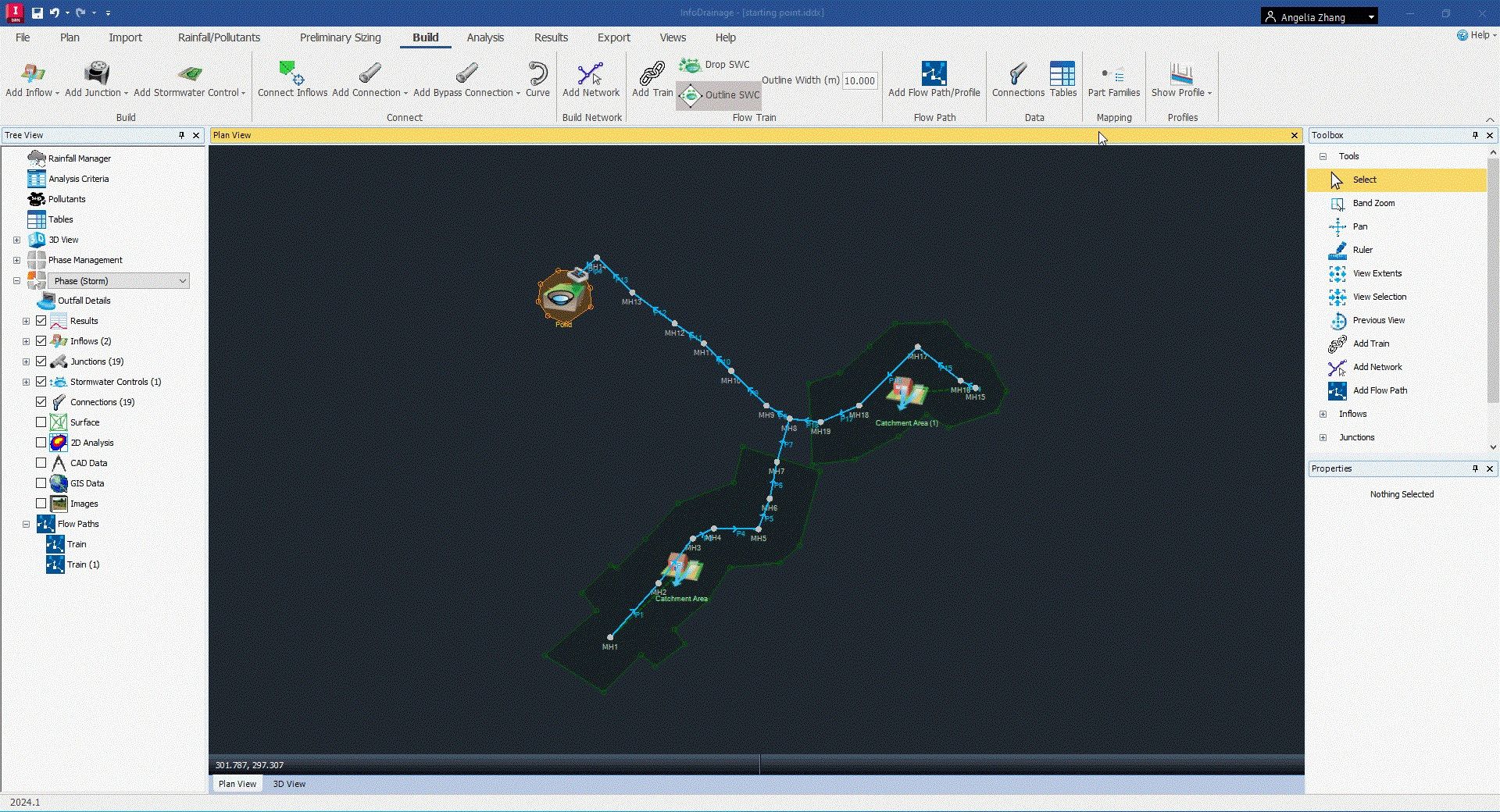Open the Rainfall Manager tree item

[79, 158]
